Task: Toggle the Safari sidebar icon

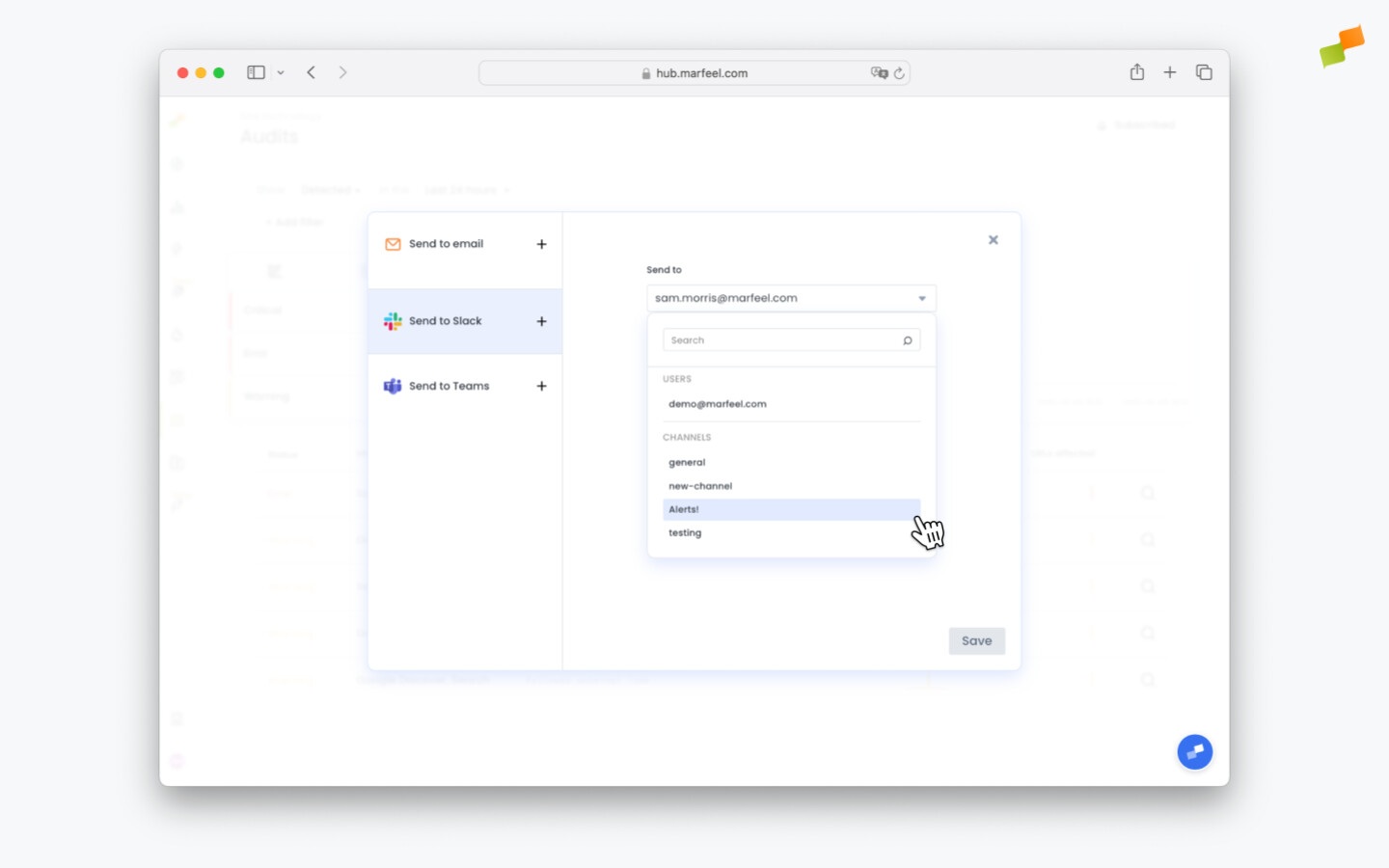Action: click(256, 71)
